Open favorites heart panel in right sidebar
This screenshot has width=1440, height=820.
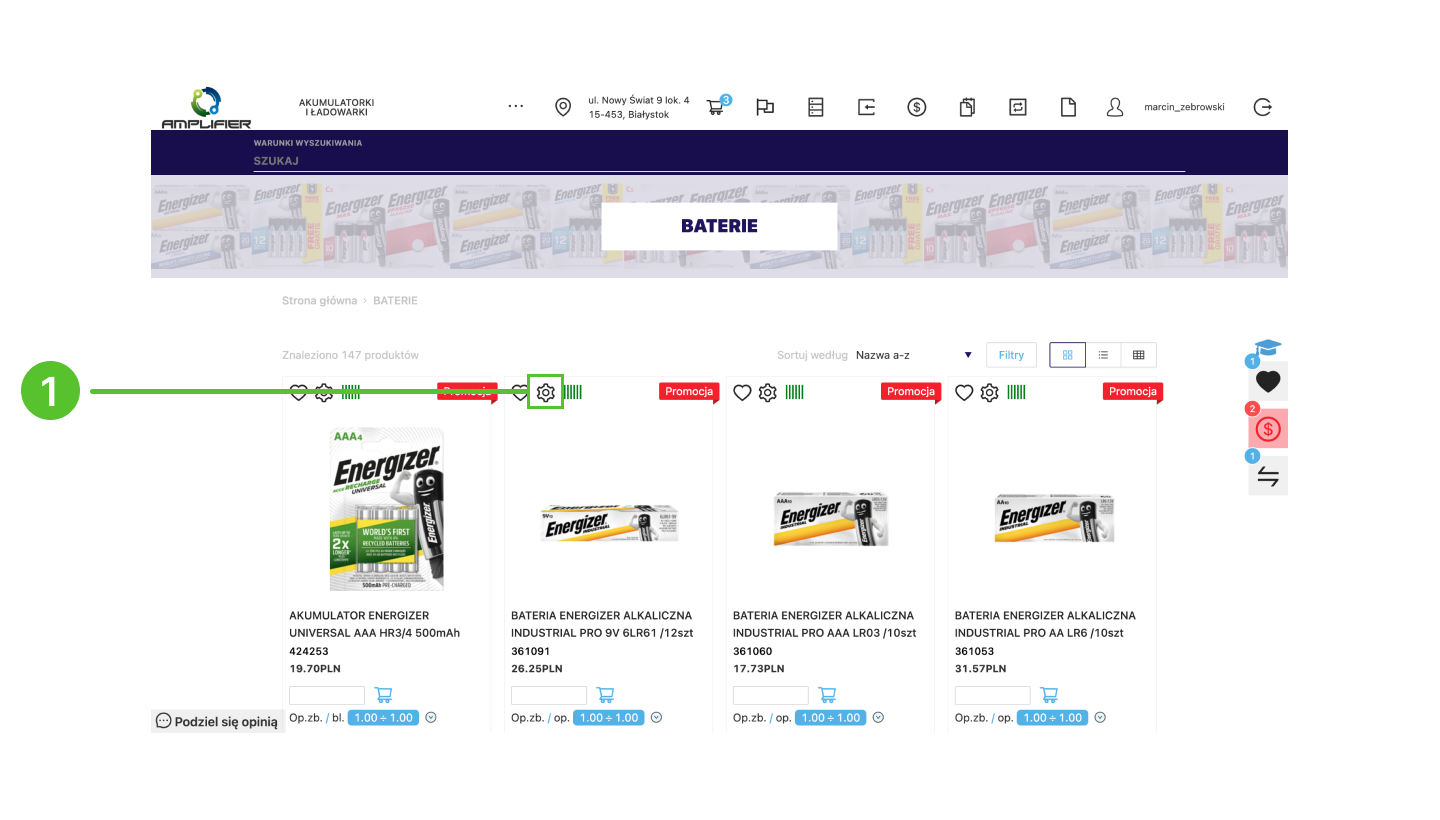pos(1268,381)
